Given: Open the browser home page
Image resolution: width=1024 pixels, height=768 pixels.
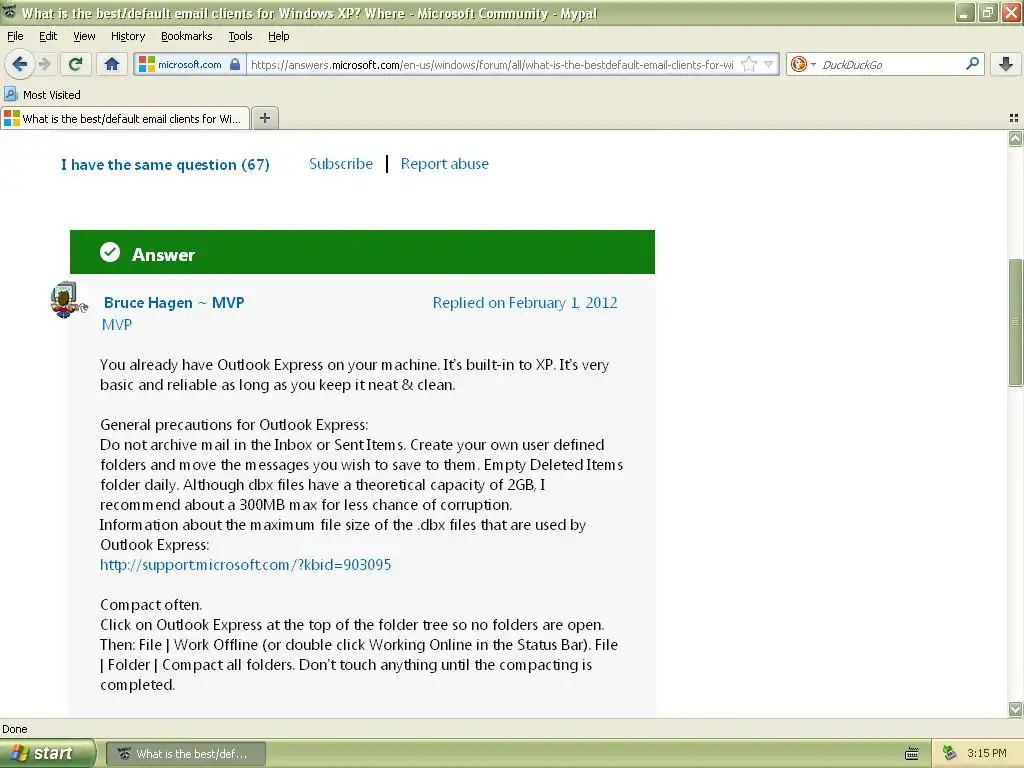Looking at the screenshot, I should point(112,64).
